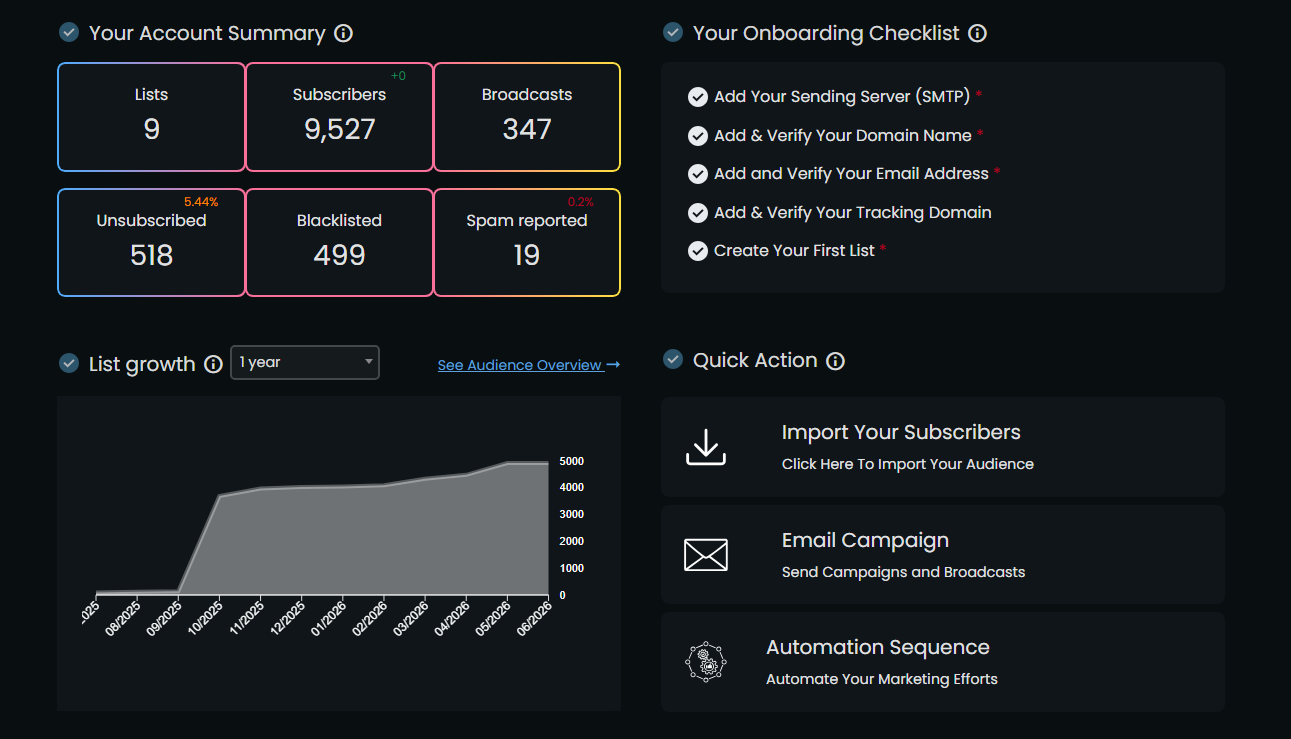Viewport: 1291px width, 739px height.
Task: Follow the See Audience Overview link
Action: (529, 365)
